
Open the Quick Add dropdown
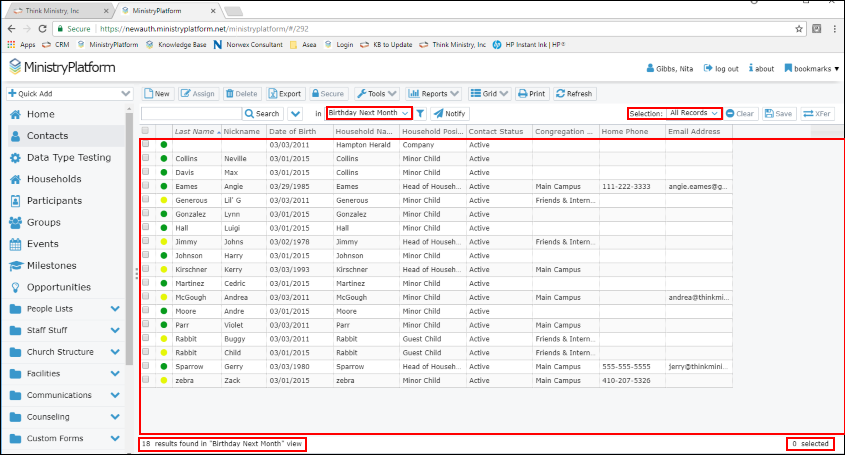point(70,94)
